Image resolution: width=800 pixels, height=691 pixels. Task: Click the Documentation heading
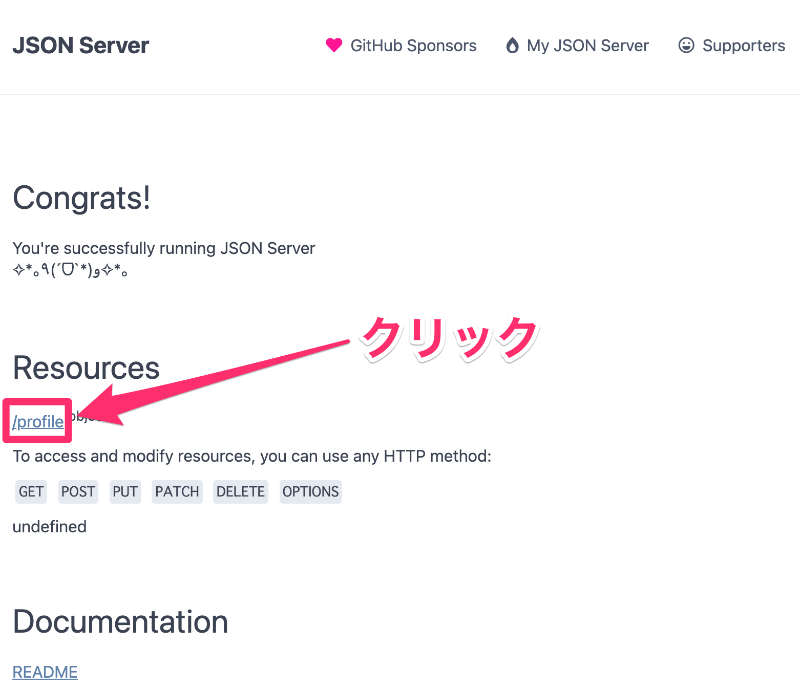(x=120, y=622)
